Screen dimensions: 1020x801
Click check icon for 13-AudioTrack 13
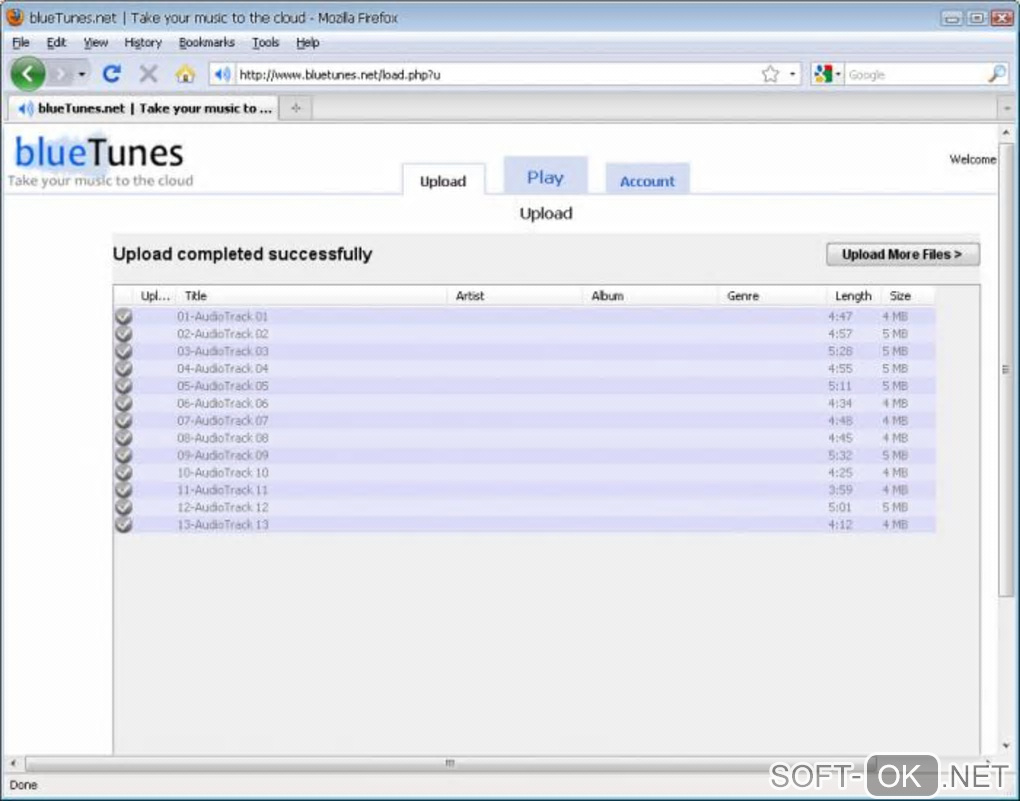124,524
